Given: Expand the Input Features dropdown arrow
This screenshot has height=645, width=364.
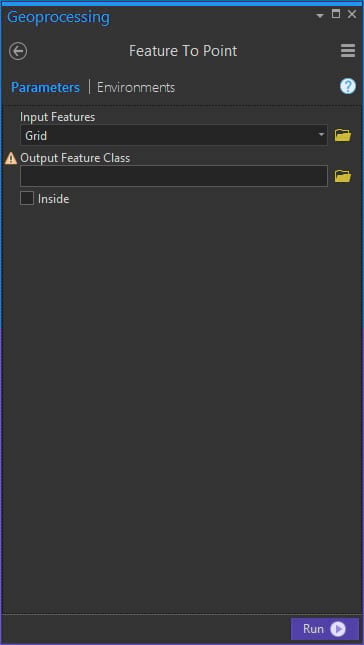Looking at the screenshot, I should pyautogui.click(x=321, y=135).
